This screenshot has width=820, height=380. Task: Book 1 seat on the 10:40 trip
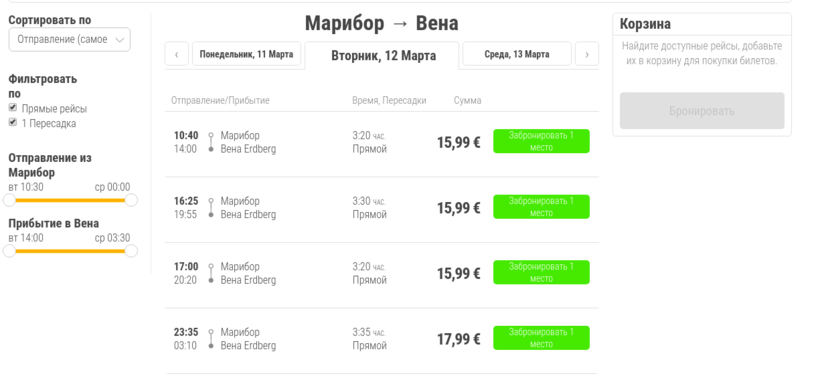(541, 141)
